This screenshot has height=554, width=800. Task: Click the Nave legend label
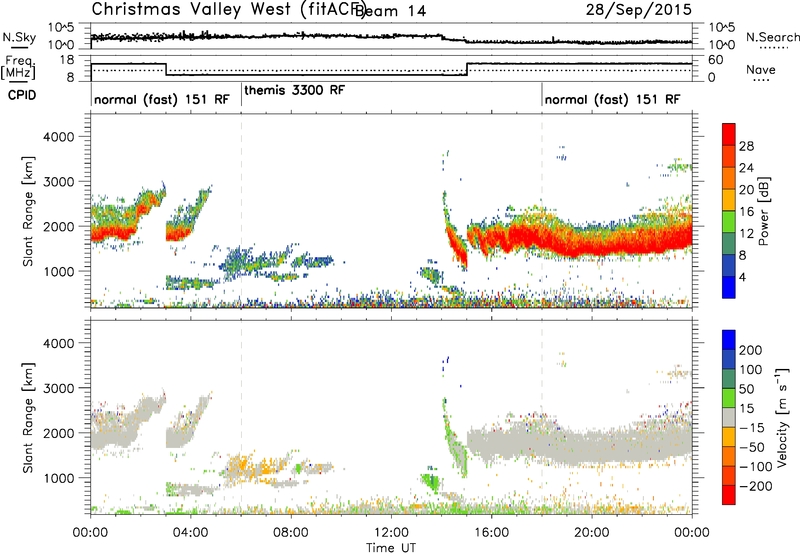tap(760, 69)
